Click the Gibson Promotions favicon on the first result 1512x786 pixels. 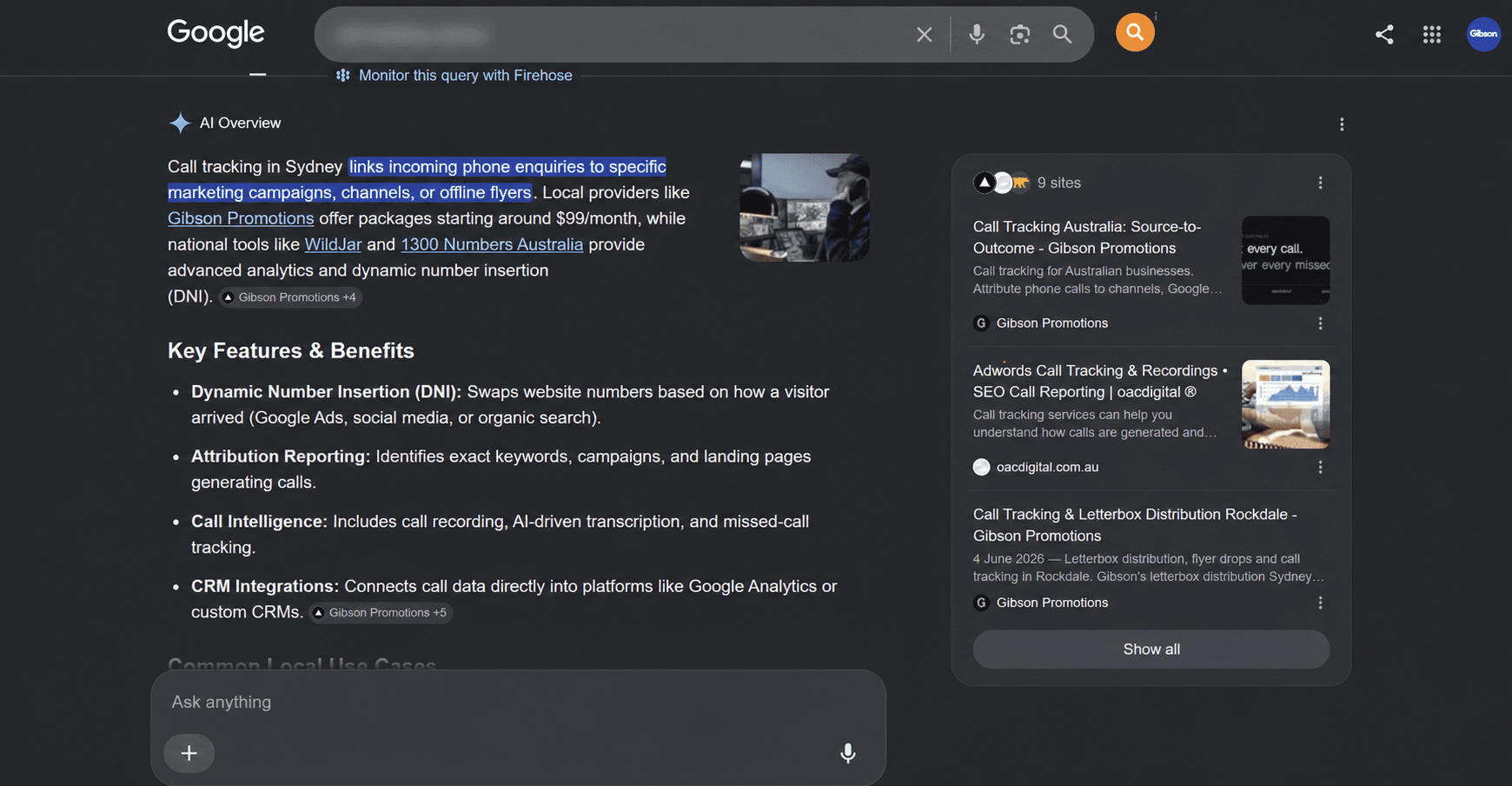[981, 323]
